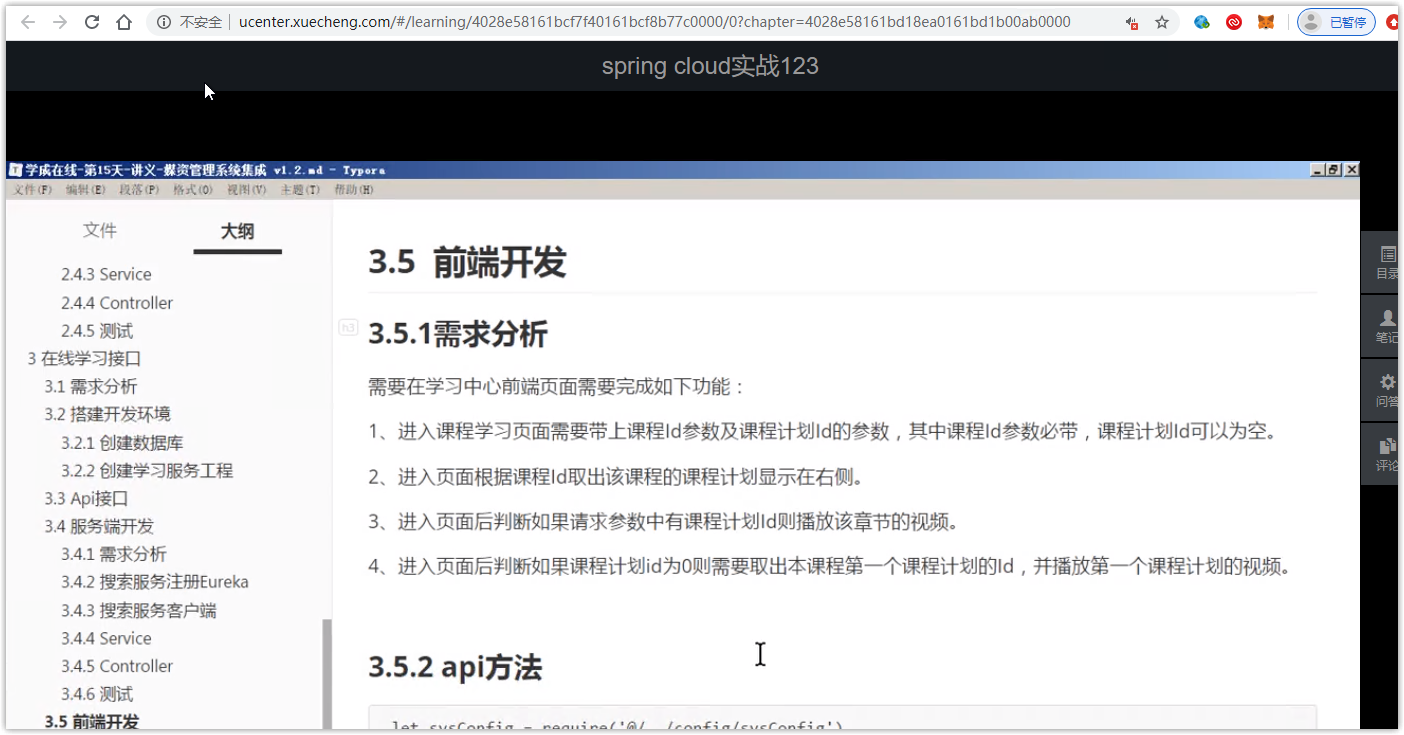Click the h3 heading marker beside 3.5.1

pos(348,326)
